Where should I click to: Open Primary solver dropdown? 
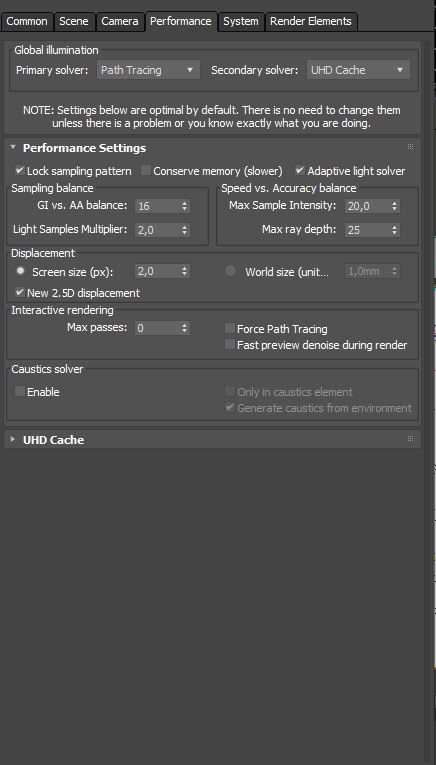tap(148, 70)
